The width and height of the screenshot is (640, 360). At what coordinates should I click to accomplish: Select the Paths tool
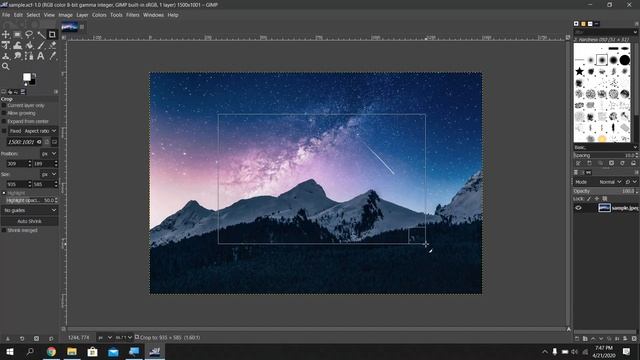pyautogui.click(x=29, y=56)
